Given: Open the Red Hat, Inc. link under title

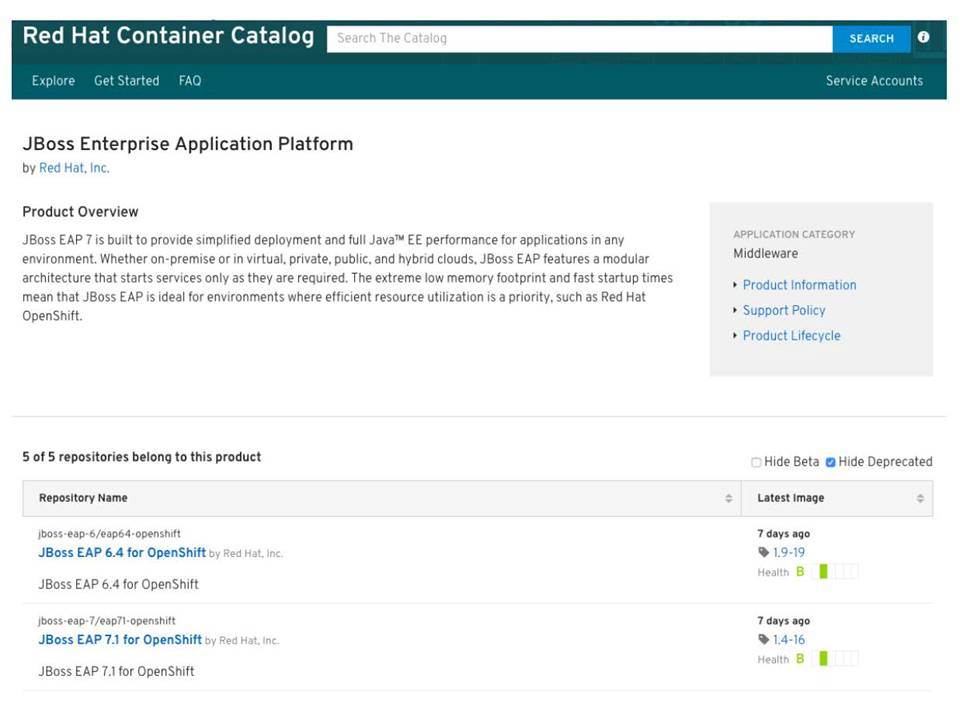Looking at the screenshot, I should 74,168.
